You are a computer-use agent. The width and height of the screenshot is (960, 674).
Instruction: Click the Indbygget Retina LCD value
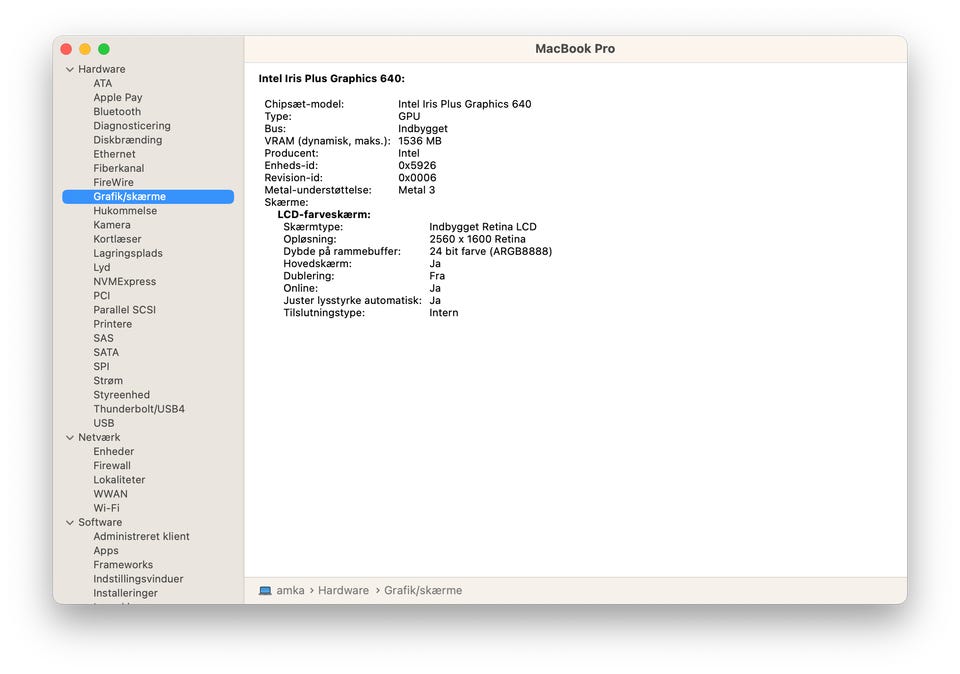pos(483,227)
